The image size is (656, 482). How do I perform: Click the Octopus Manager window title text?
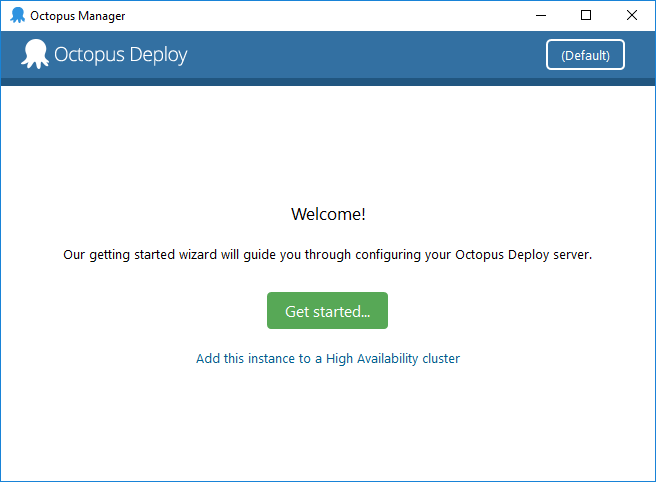coord(77,16)
